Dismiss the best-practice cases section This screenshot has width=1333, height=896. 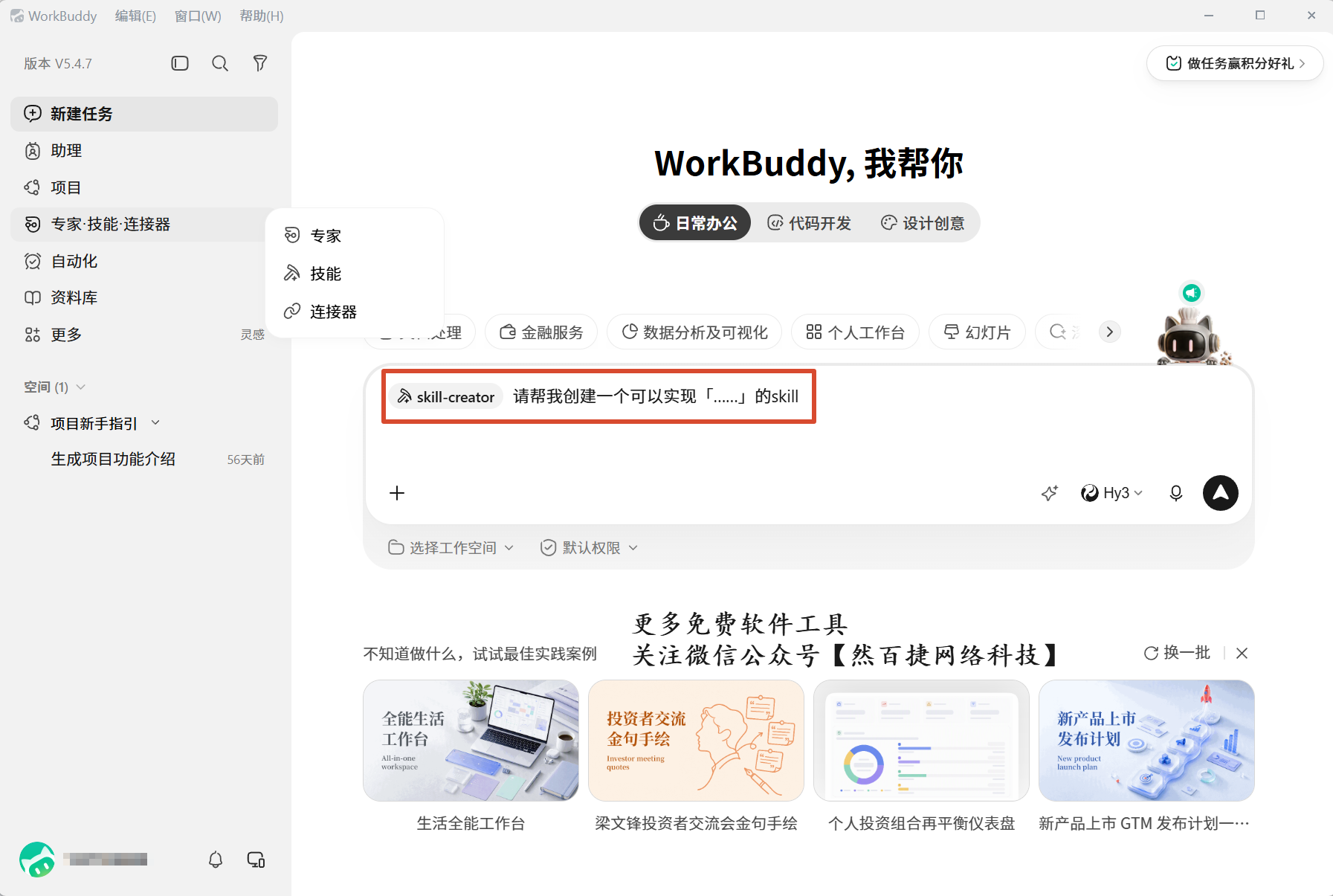[x=1242, y=653]
